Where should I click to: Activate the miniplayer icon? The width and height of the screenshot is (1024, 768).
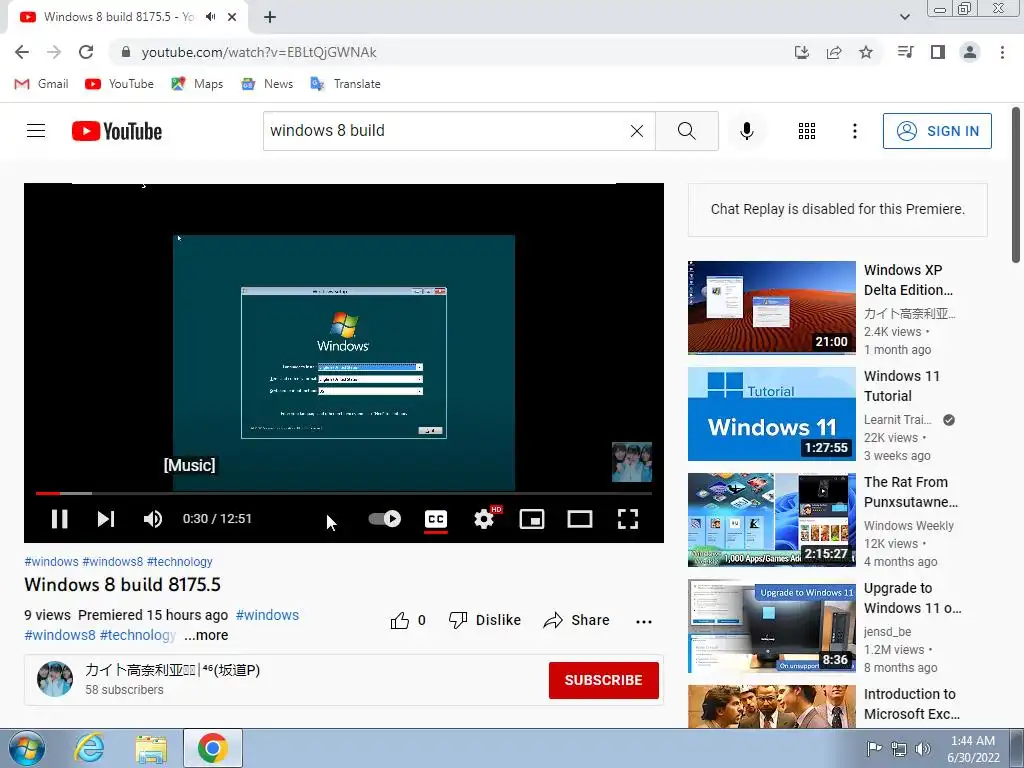[x=532, y=519]
